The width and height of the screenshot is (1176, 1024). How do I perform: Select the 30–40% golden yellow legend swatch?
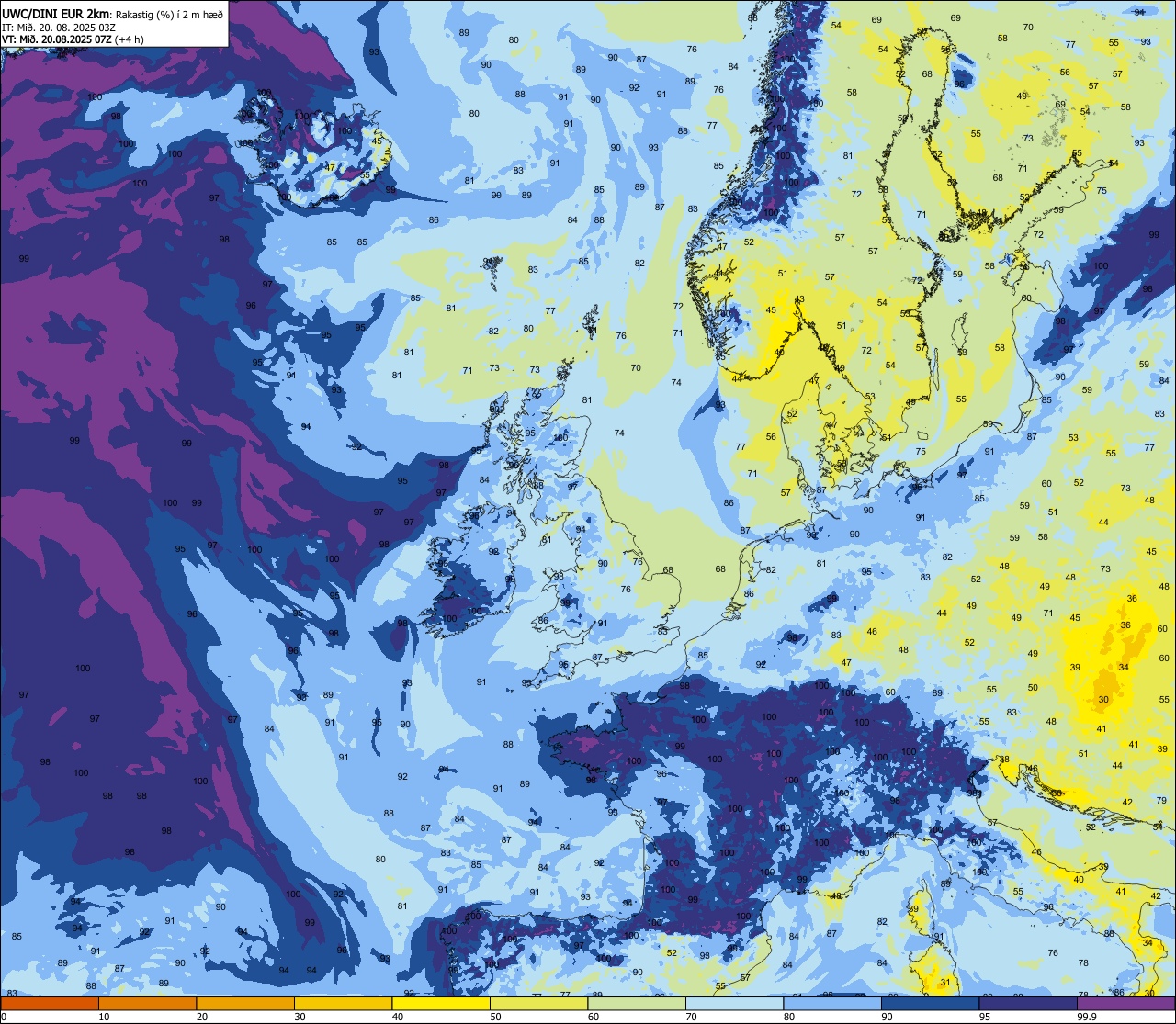click(x=343, y=1003)
